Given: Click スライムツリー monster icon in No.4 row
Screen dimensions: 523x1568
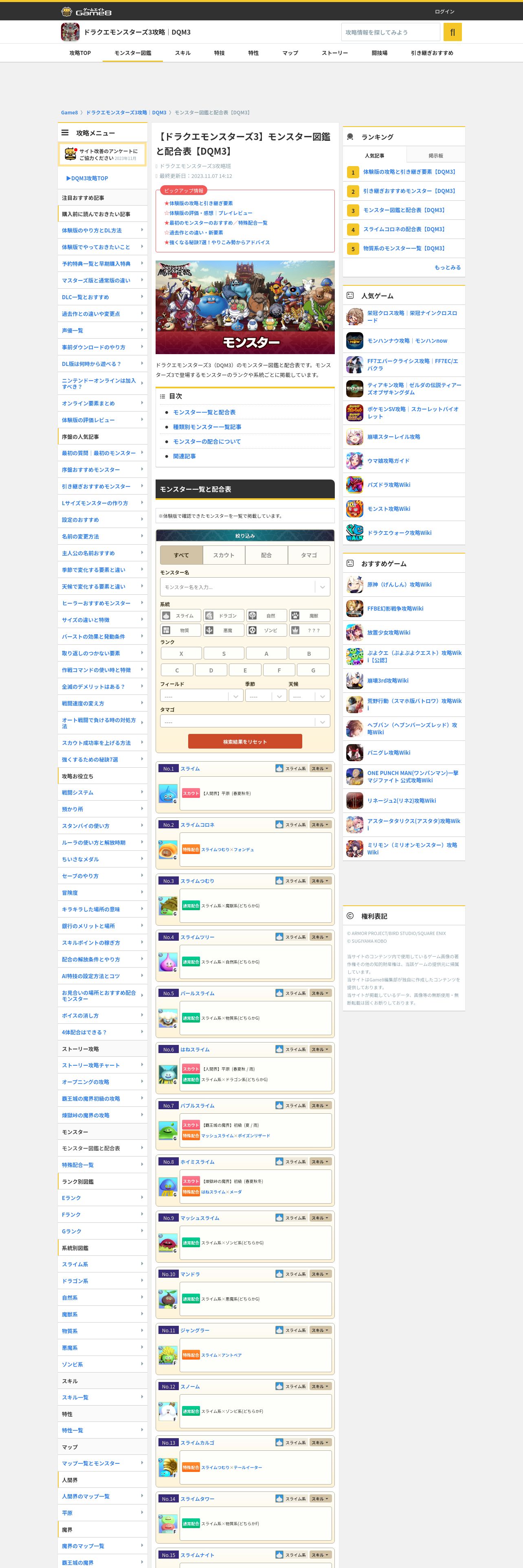Looking at the screenshot, I should coord(168,962).
